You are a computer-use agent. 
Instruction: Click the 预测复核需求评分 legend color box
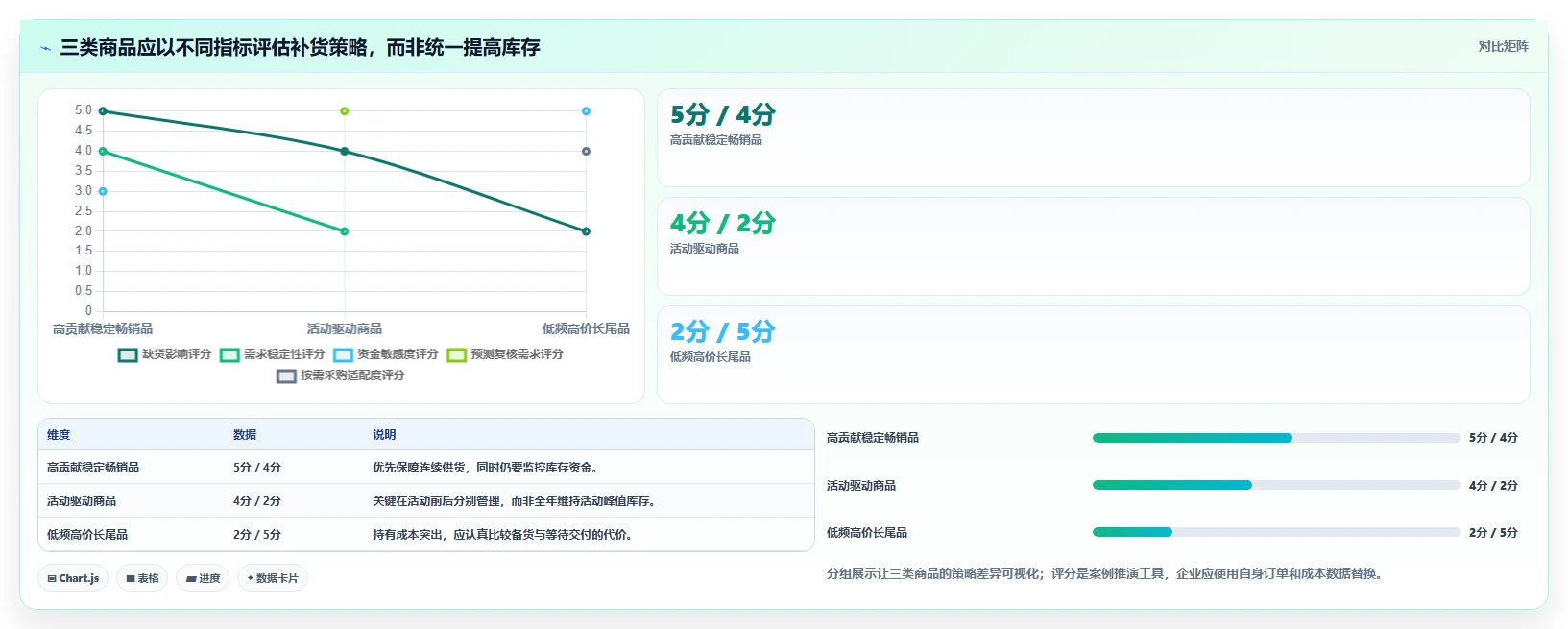click(x=456, y=355)
